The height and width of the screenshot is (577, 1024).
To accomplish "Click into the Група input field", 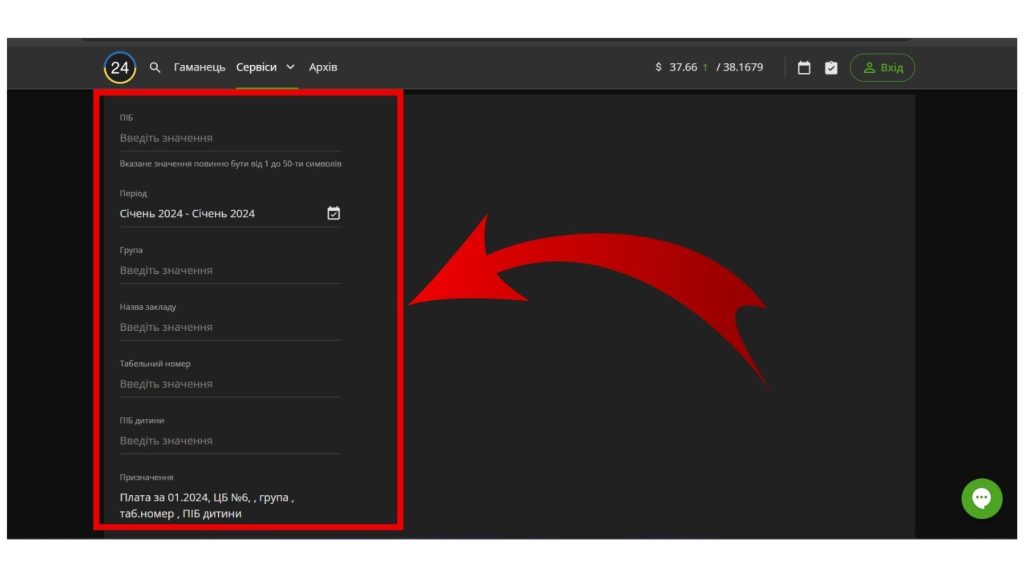I will coord(230,270).
